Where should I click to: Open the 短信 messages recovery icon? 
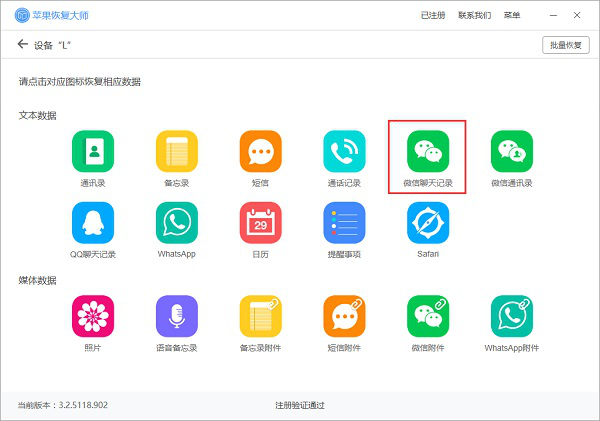click(260, 152)
